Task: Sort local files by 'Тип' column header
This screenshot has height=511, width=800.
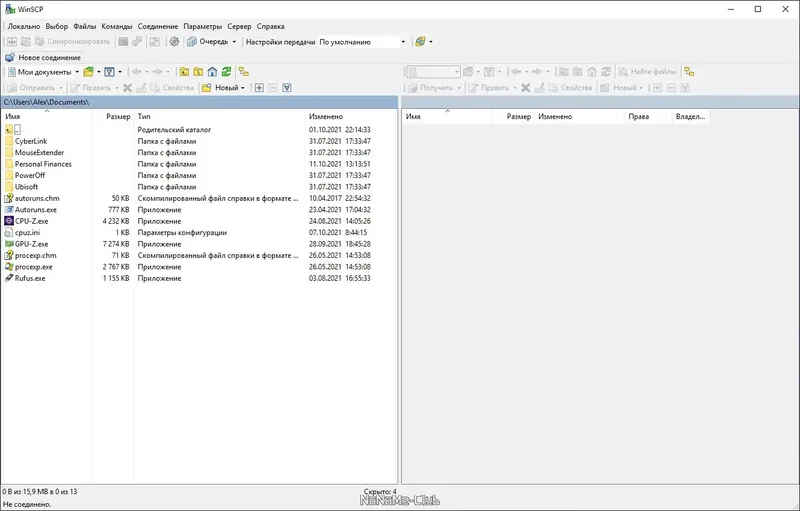Action: coord(219,116)
